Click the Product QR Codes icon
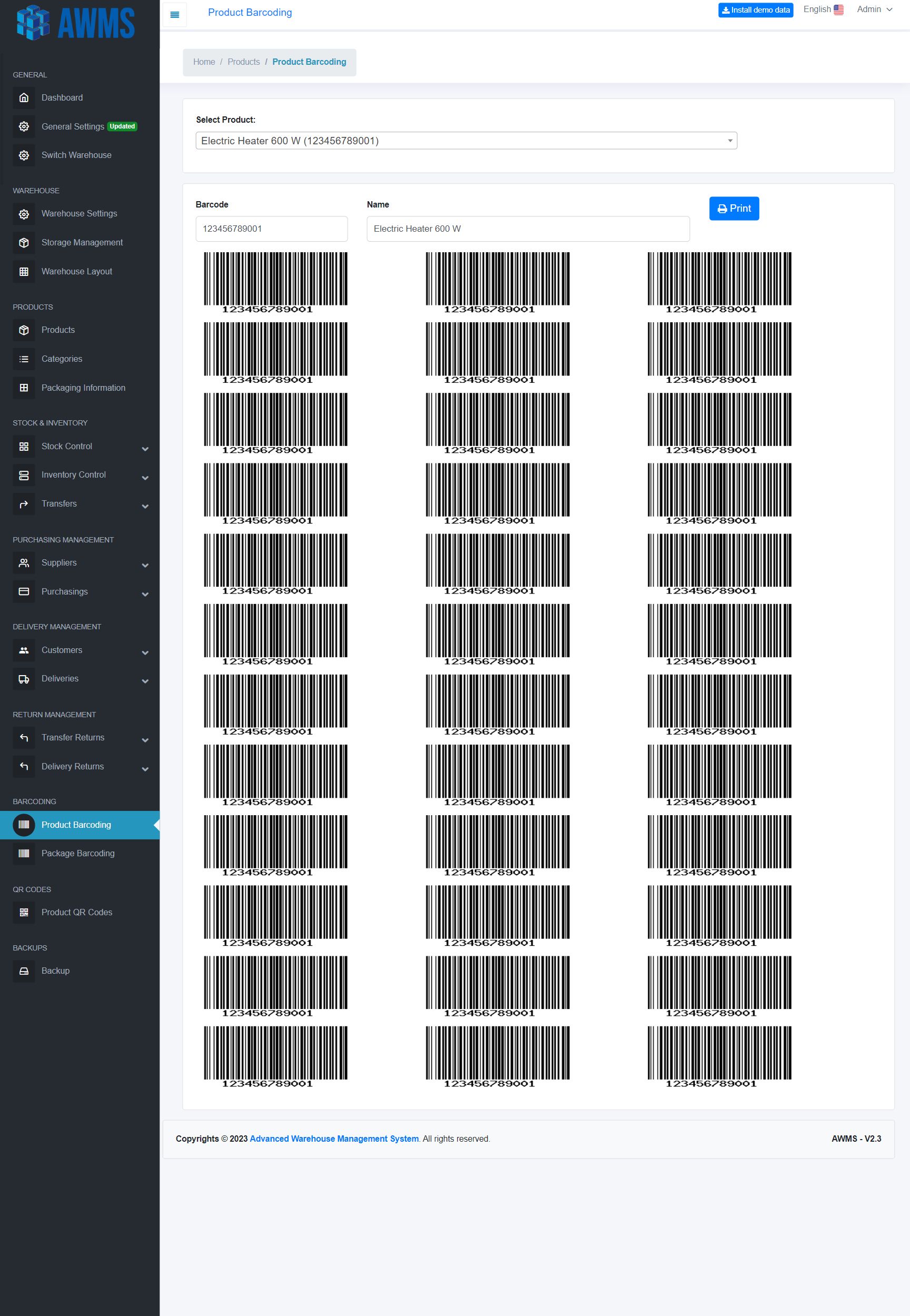The width and height of the screenshot is (910, 1316). (24, 912)
